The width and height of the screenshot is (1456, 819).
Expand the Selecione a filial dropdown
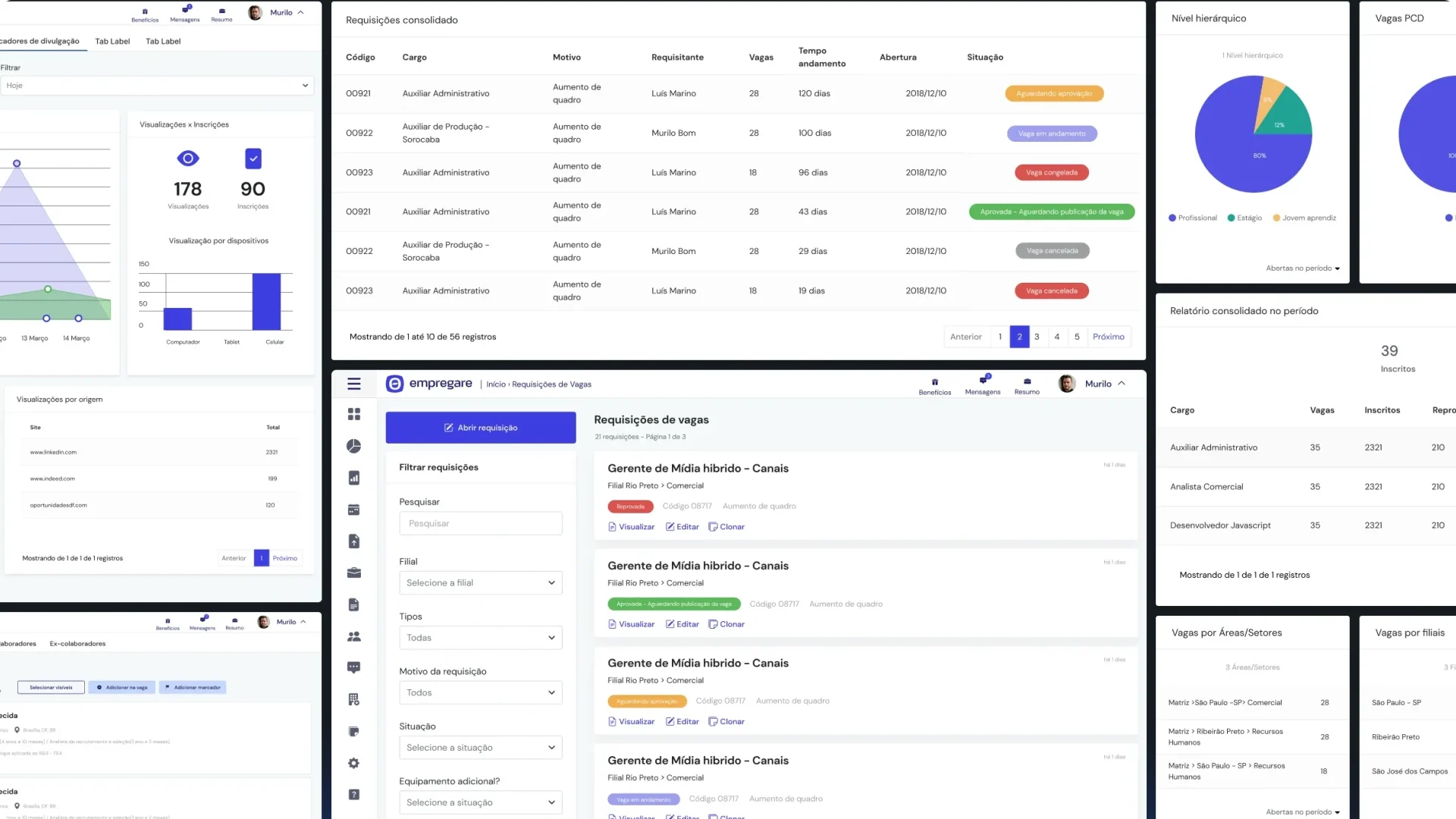point(480,583)
